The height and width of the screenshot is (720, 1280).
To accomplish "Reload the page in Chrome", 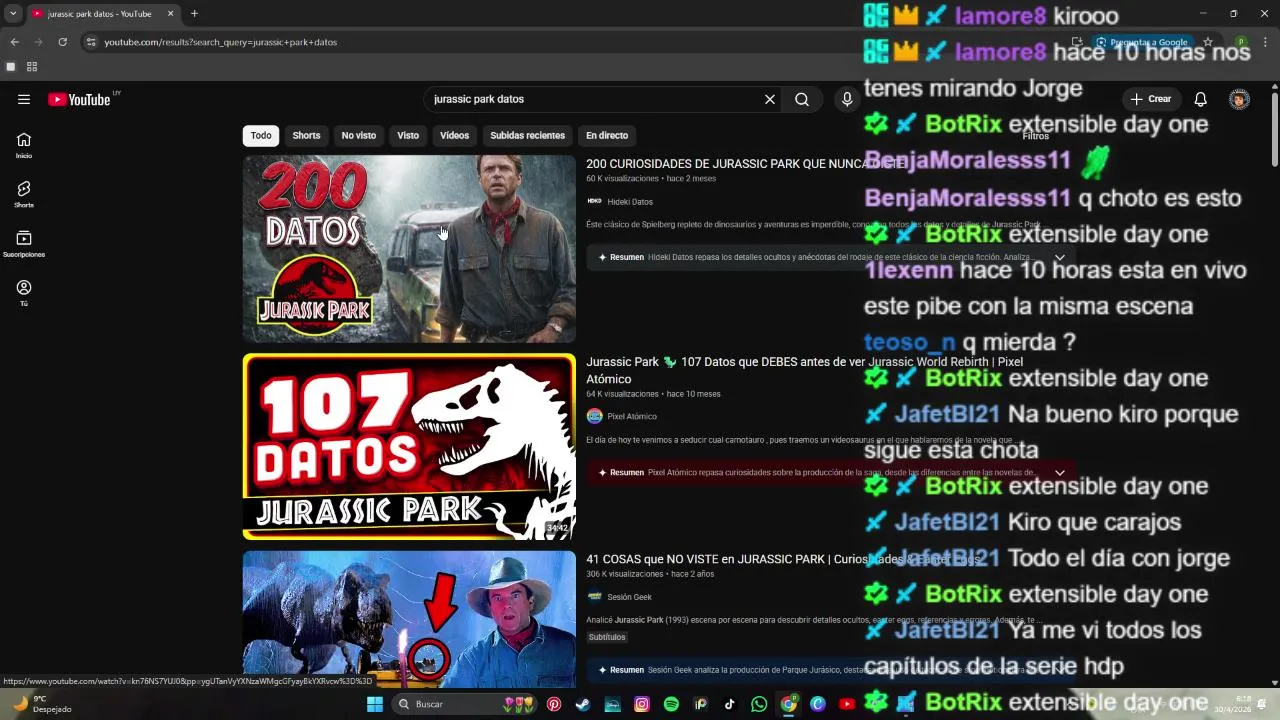I will pyautogui.click(x=62, y=42).
